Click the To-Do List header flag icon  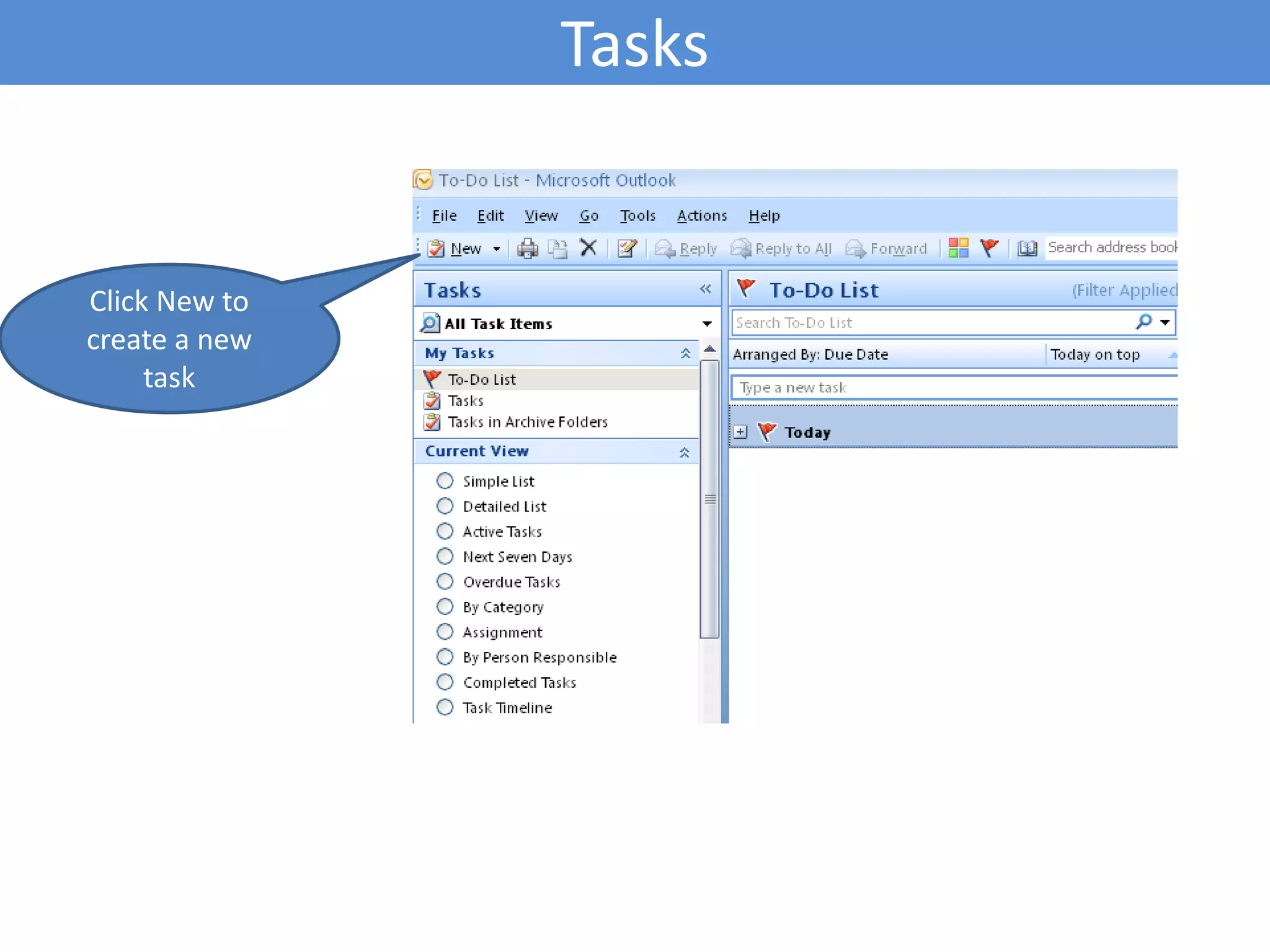(746, 289)
